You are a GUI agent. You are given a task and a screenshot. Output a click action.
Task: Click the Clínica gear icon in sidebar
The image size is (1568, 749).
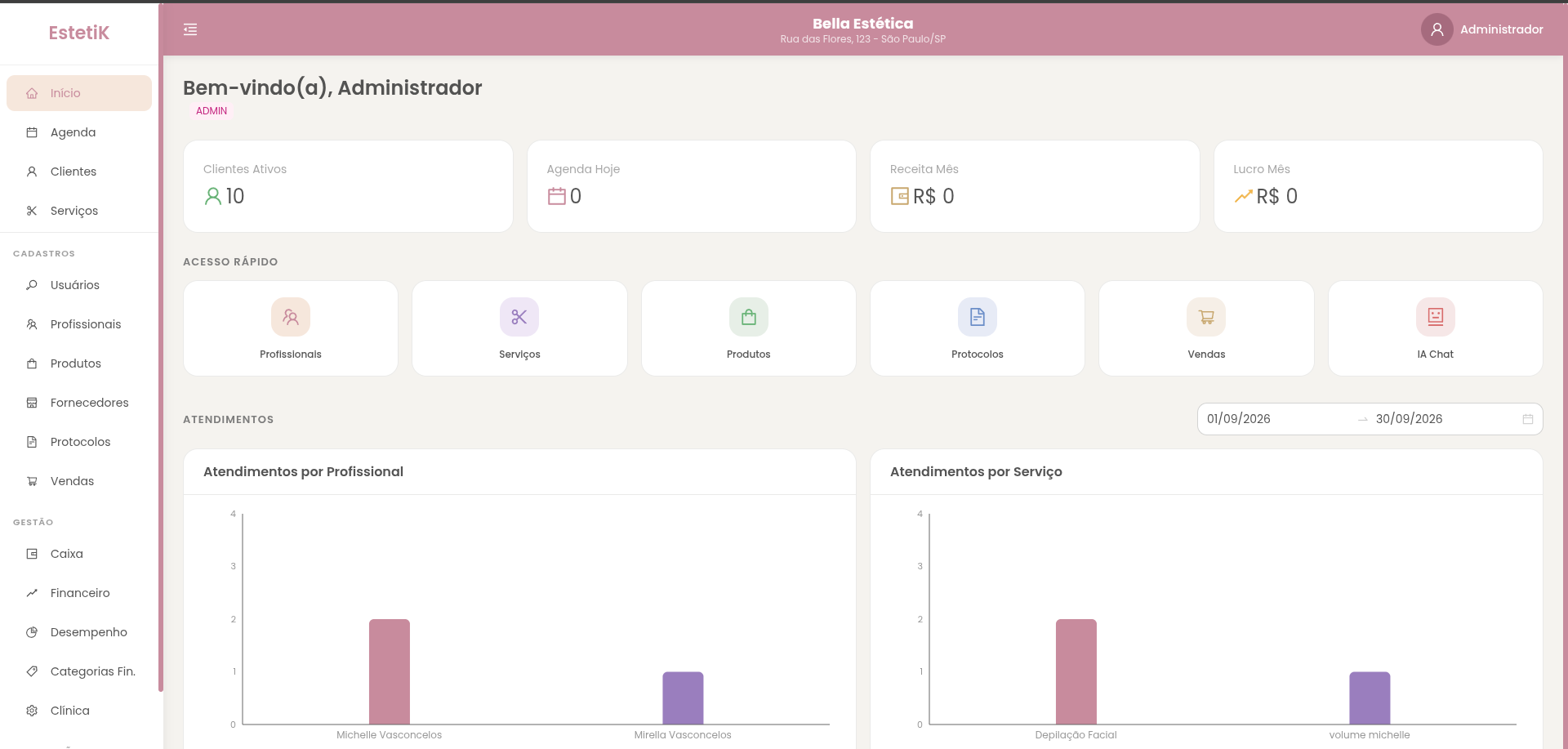click(32, 711)
